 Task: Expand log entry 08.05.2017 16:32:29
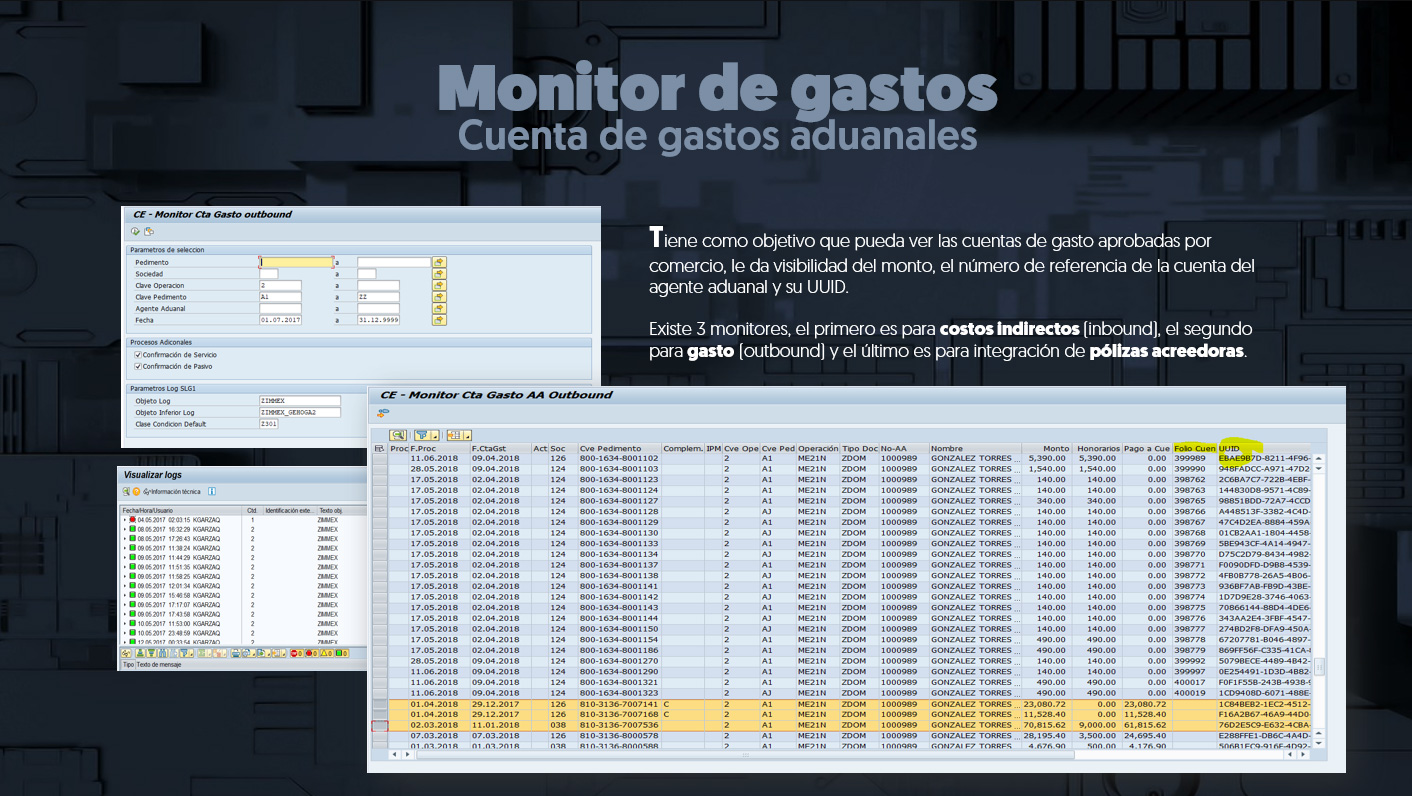pyautogui.click(x=125, y=529)
